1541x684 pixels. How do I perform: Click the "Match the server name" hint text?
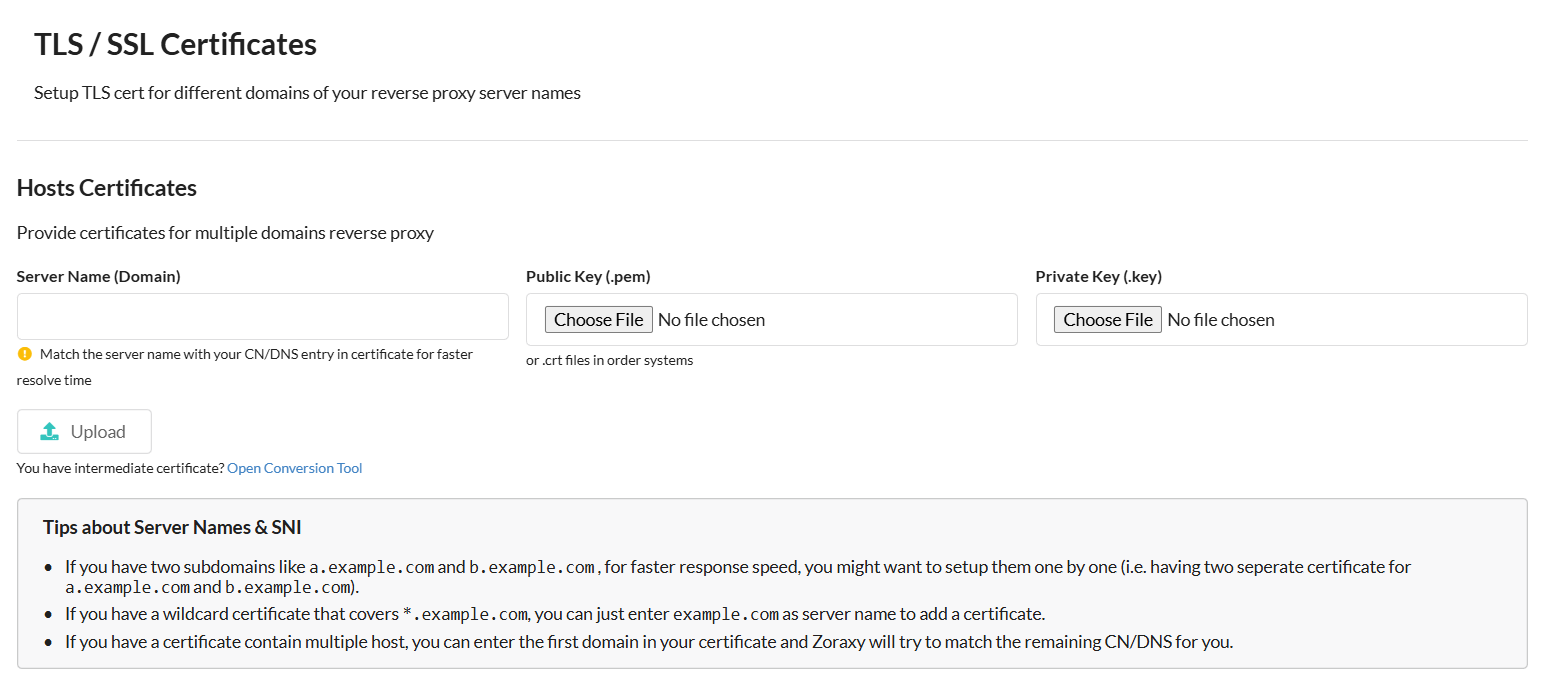256,354
